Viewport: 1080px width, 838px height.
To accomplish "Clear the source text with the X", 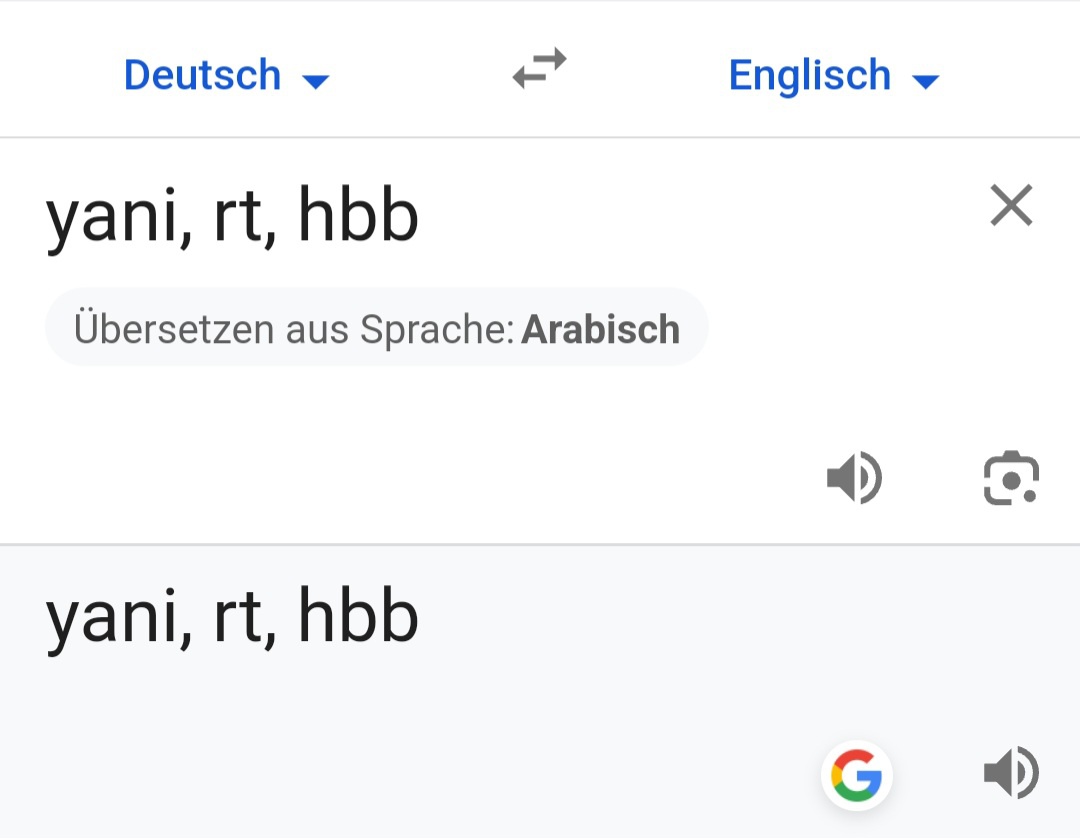I will pos(1011,206).
